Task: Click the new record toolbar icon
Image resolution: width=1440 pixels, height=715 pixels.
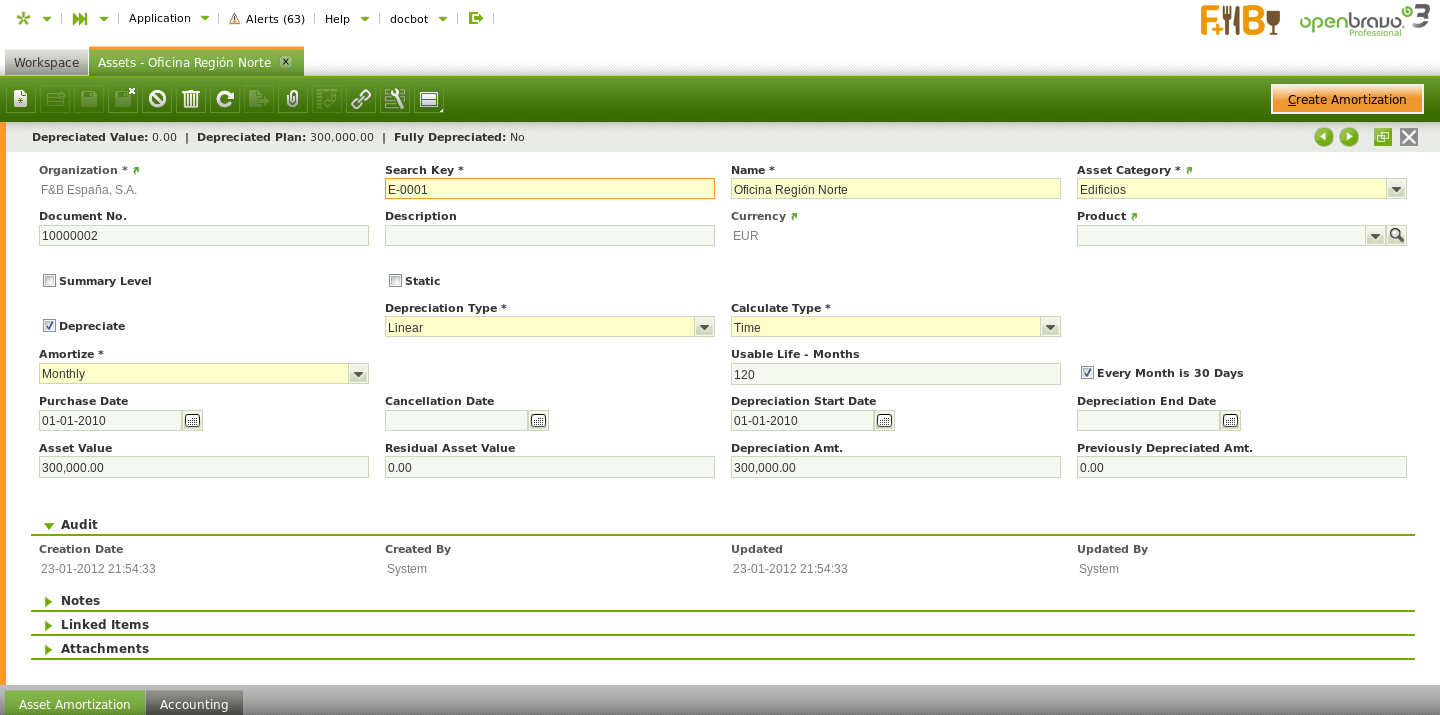Action: coord(21,99)
